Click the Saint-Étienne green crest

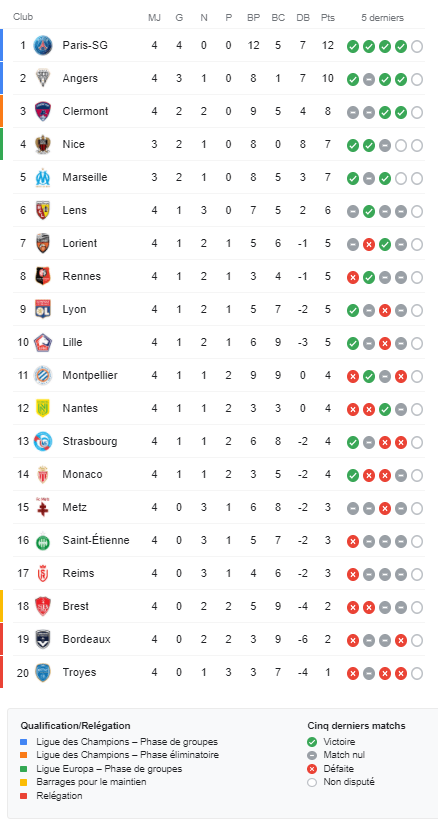coord(43,540)
